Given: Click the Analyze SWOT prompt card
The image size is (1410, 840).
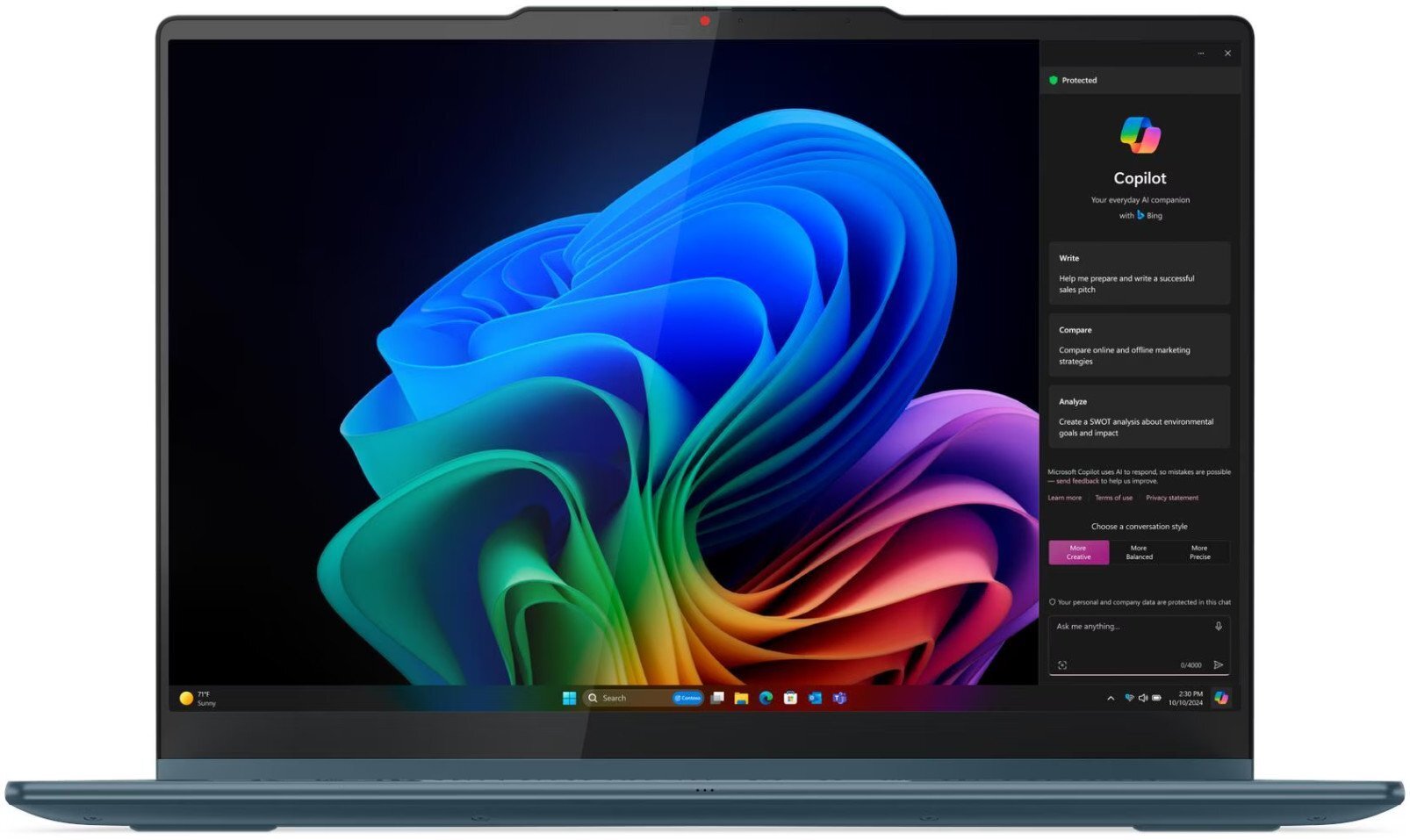Looking at the screenshot, I should pos(1139,415).
